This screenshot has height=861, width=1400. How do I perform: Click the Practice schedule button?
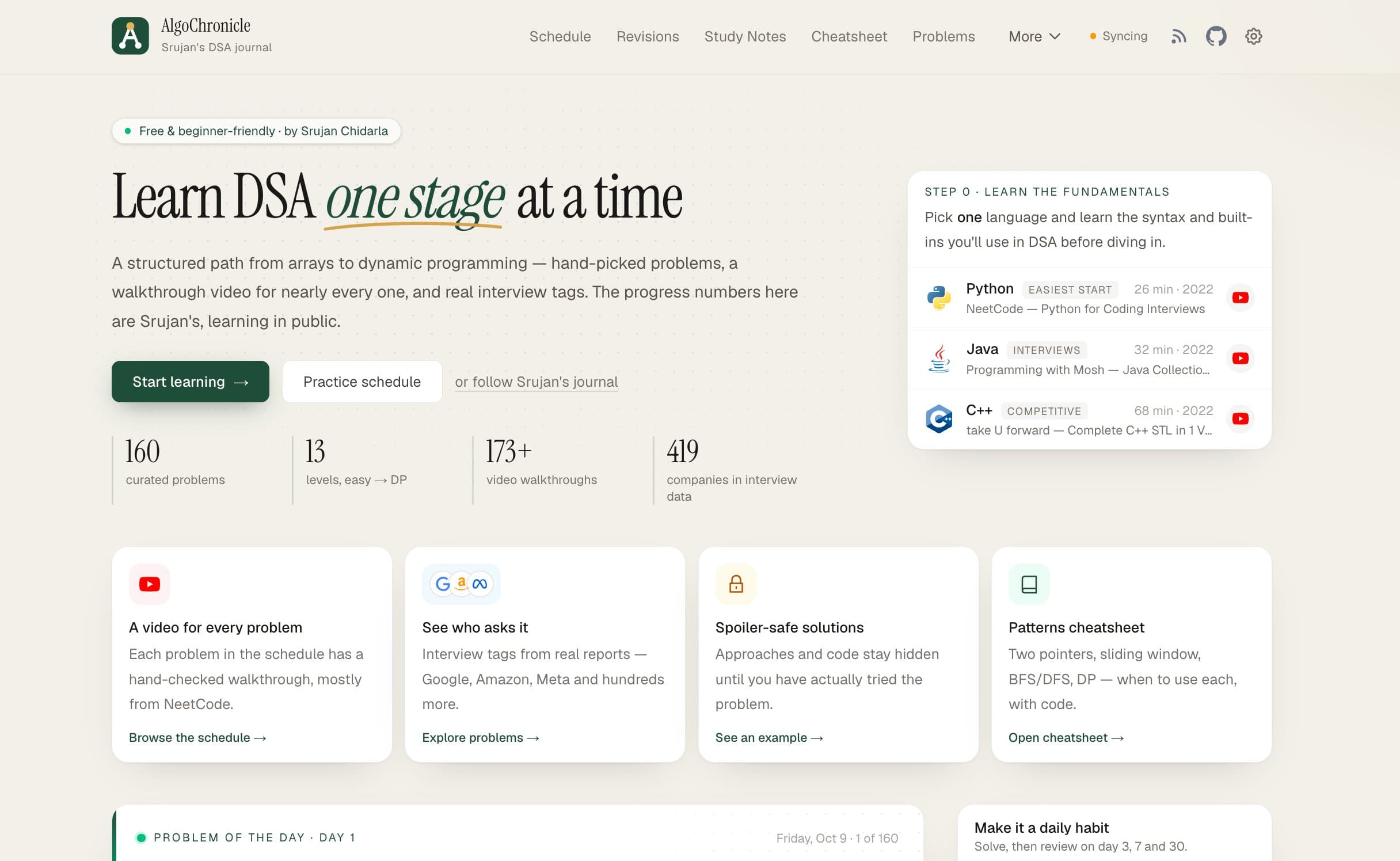click(362, 382)
